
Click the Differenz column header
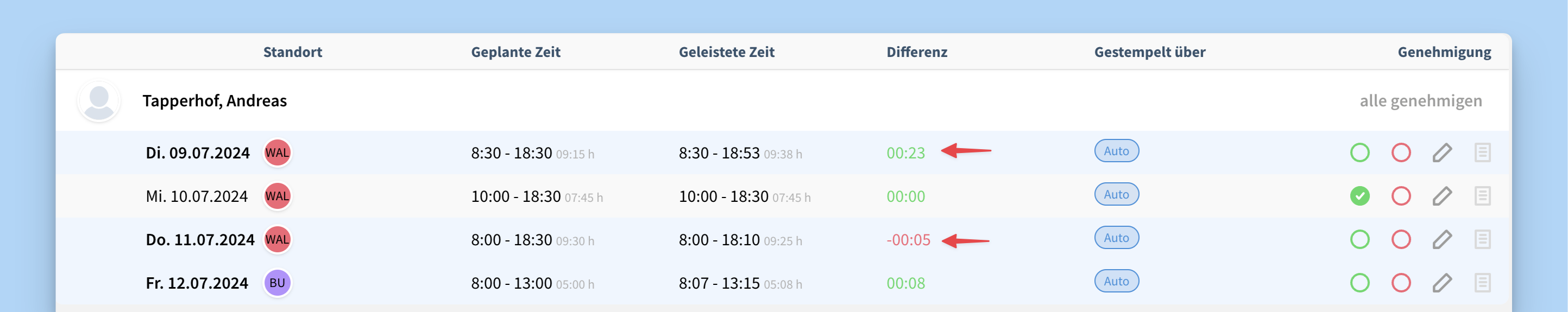(917, 52)
